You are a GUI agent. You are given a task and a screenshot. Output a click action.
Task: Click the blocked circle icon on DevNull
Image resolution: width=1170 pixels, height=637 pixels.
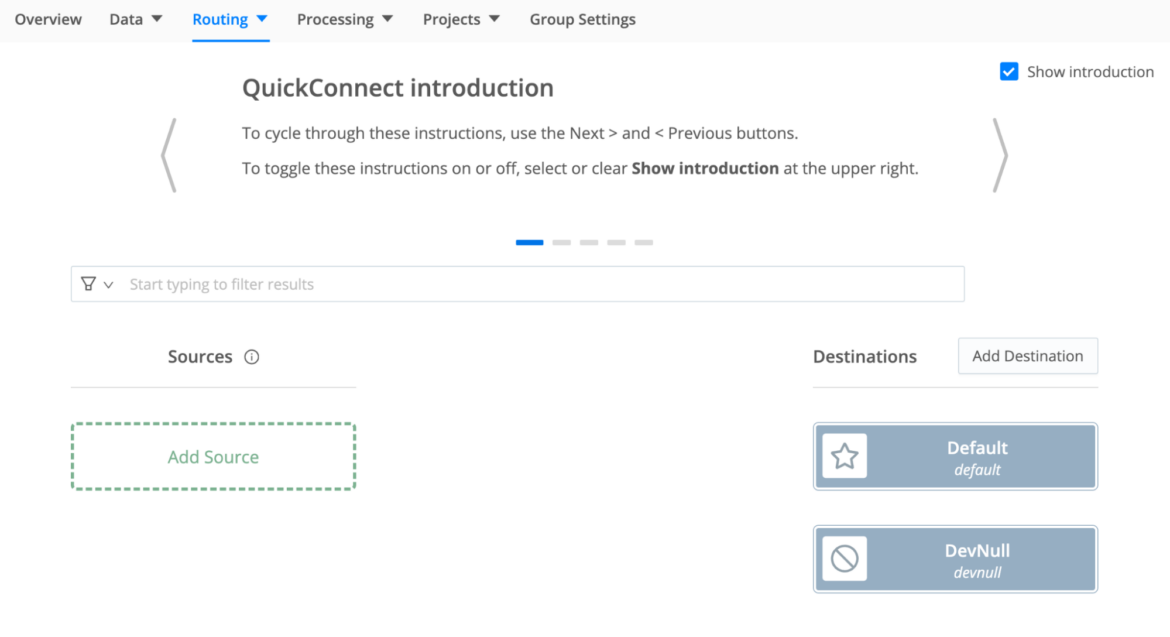[x=845, y=559]
